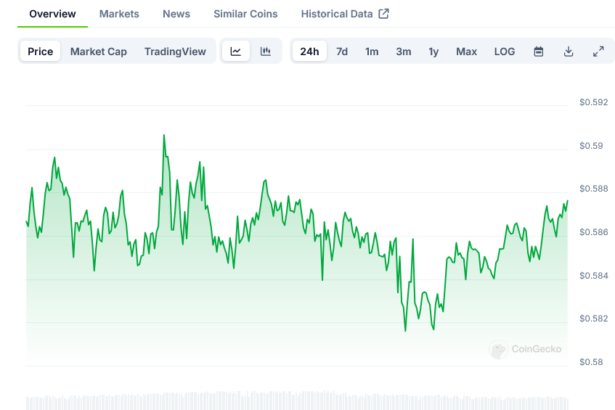Open the Similar Coins tab
Image resolution: width=615 pixels, height=410 pixels.
click(246, 14)
